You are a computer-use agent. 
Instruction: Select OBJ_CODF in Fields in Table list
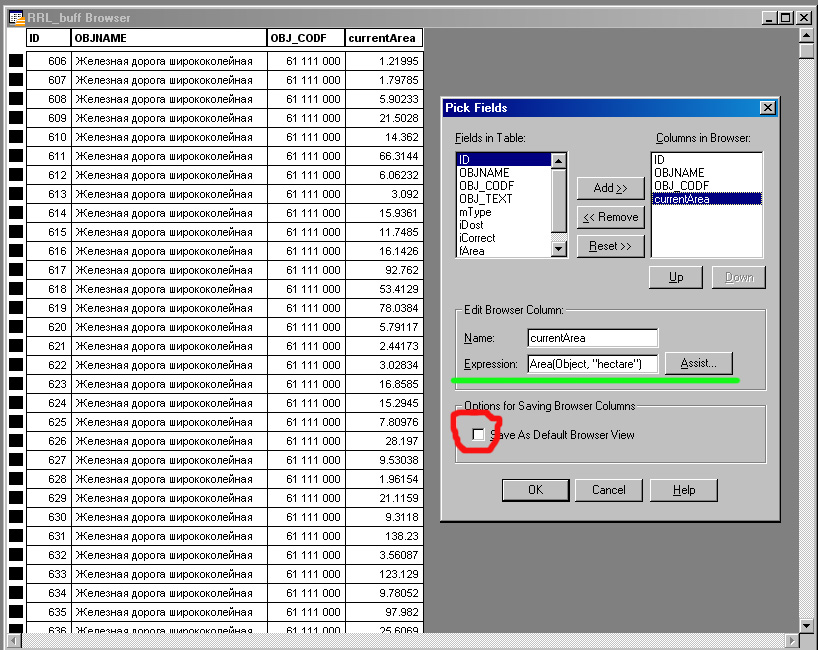503,186
